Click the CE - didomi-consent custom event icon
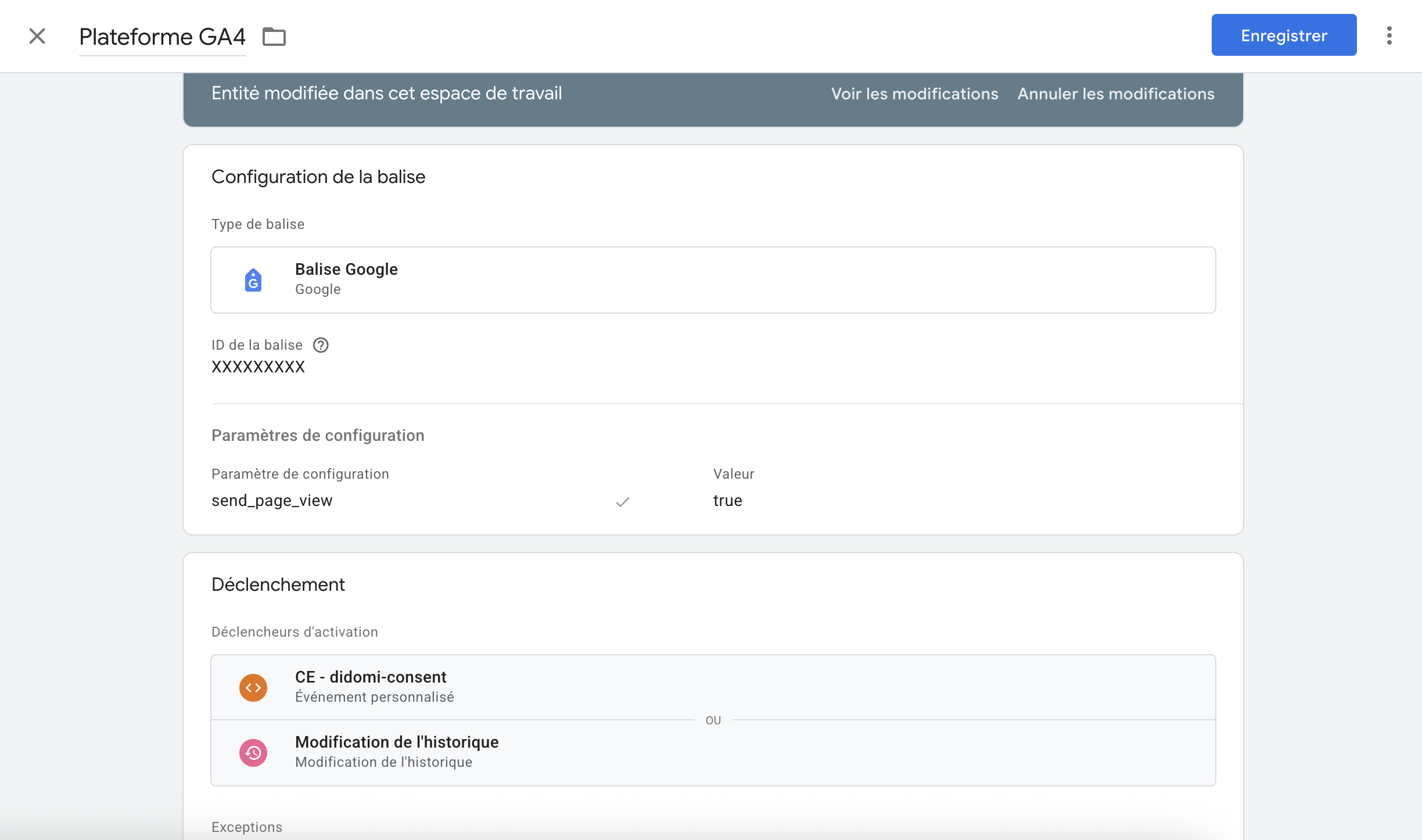 (x=253, y=688)
